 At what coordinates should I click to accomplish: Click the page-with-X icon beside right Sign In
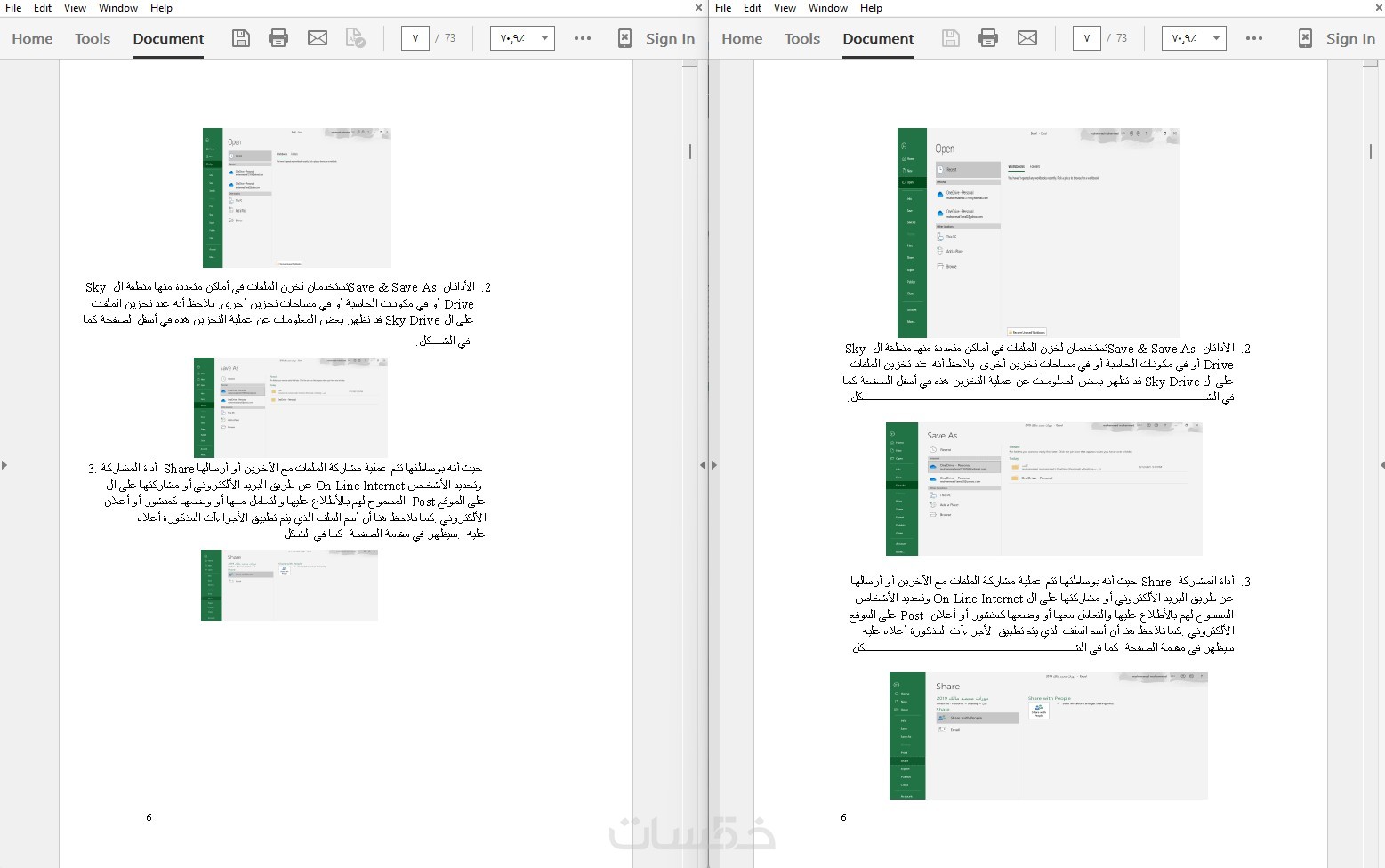tap(1305, 38)
